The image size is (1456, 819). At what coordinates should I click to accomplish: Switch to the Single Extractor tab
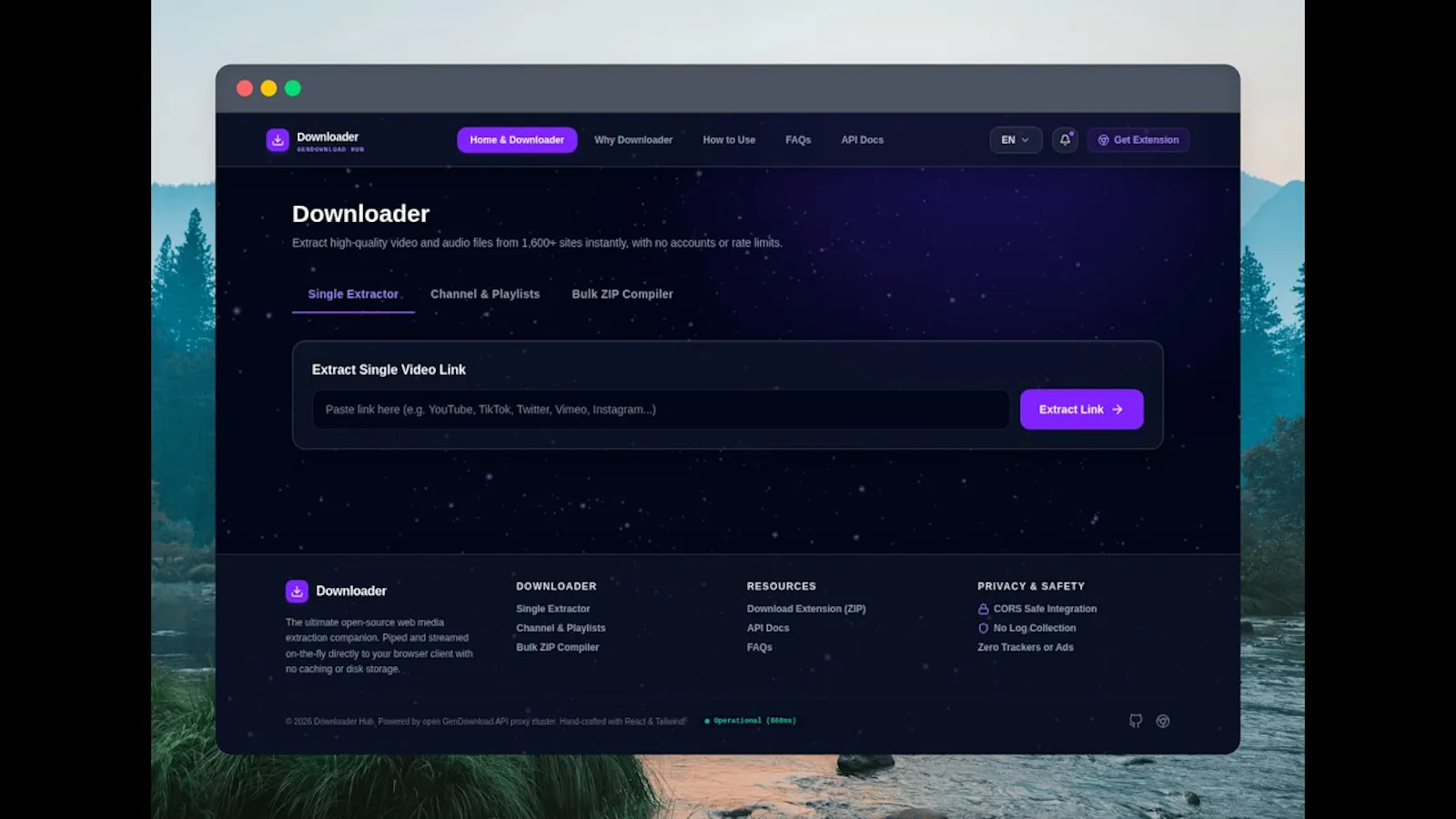(x=353, y=294)
